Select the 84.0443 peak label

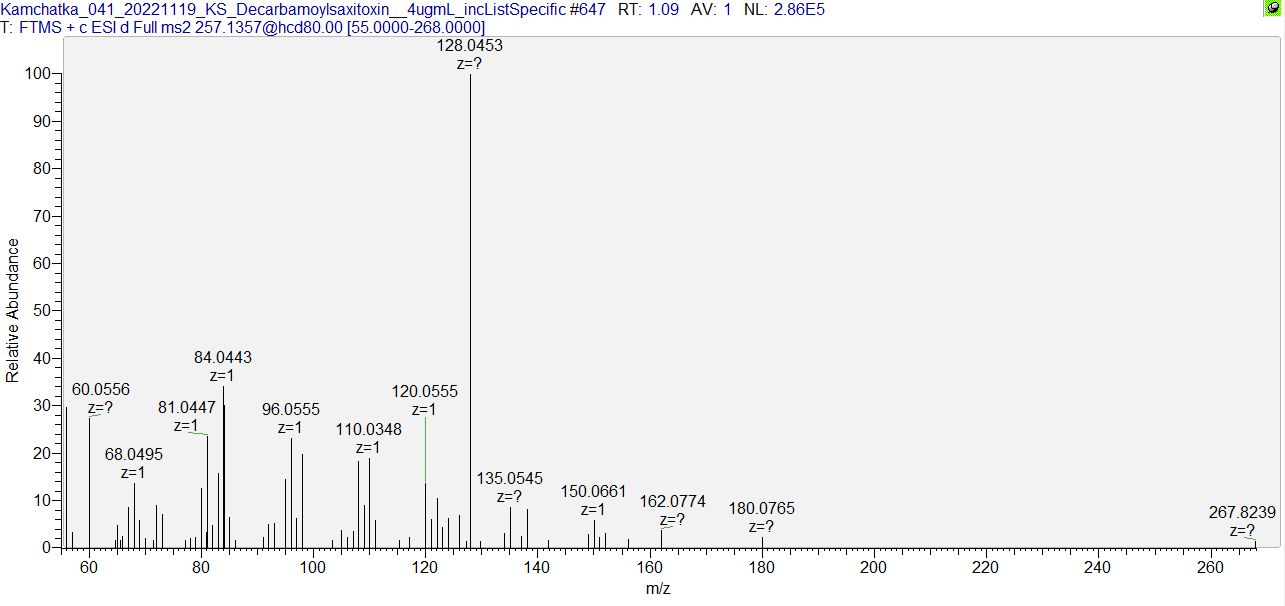click(222, 357)
